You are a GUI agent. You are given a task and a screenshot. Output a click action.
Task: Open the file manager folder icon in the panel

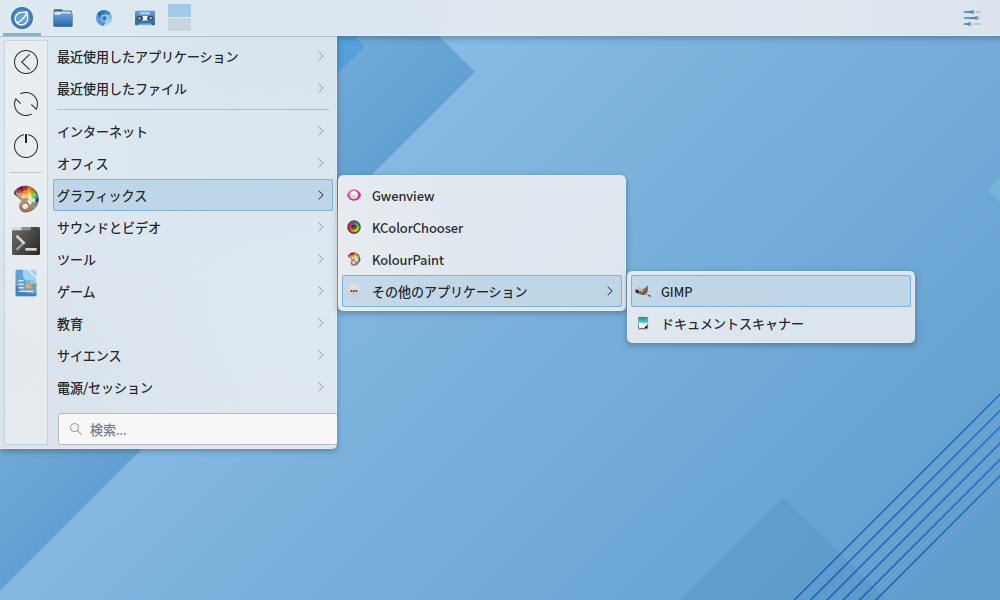[62, 18]
